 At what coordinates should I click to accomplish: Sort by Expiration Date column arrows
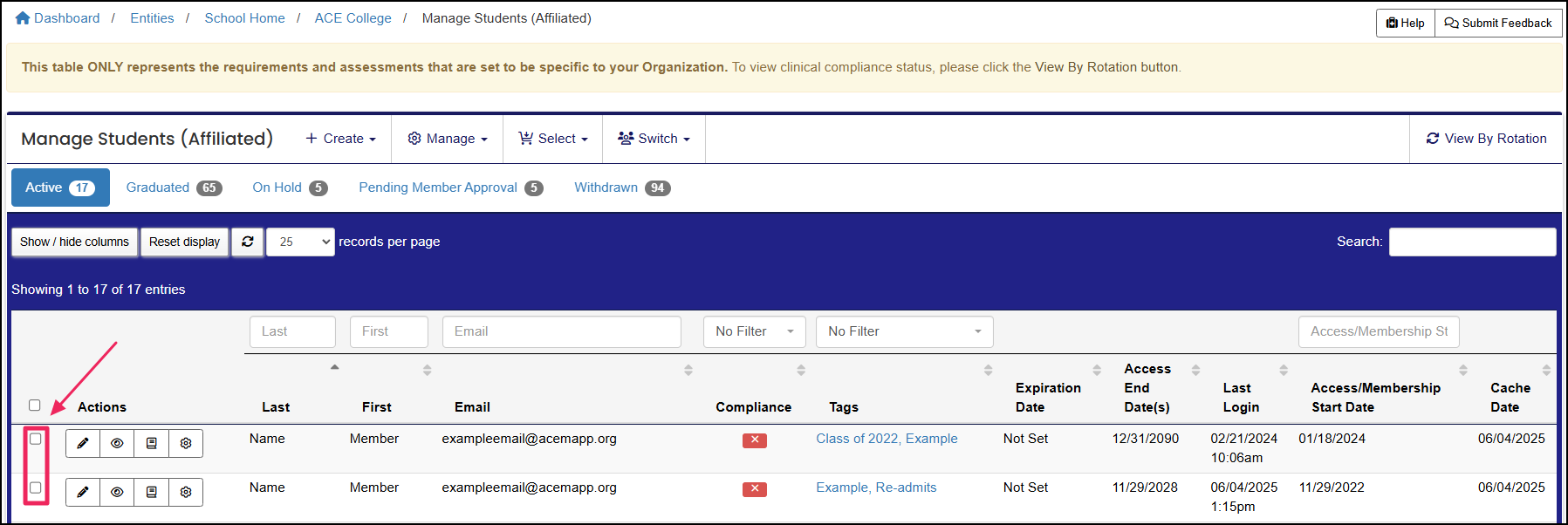1097,370
